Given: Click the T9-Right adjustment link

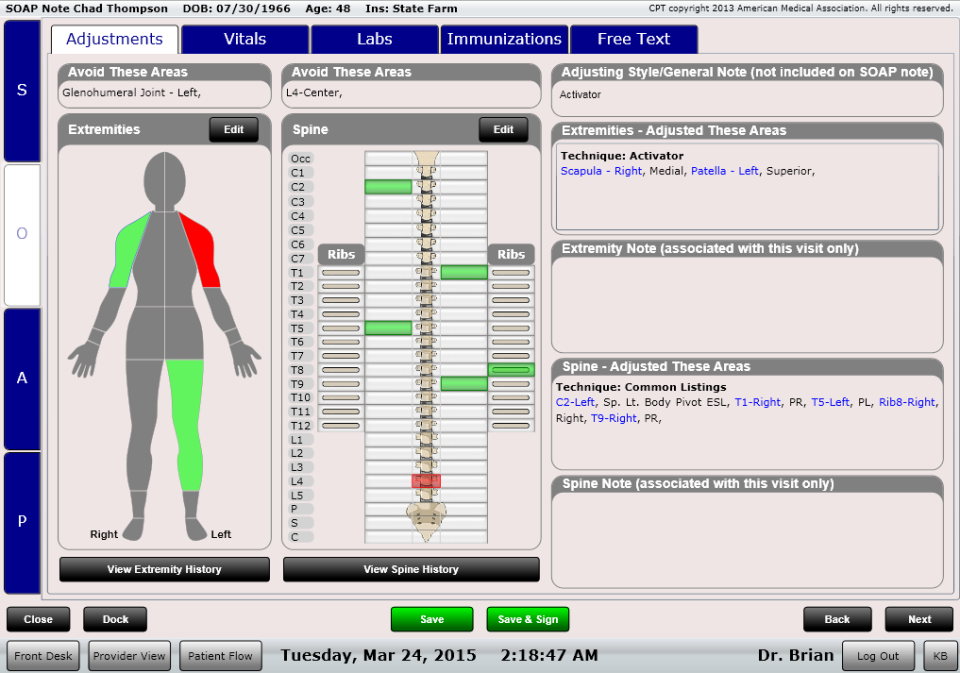Looking at the screenshot, I should 613,418.
